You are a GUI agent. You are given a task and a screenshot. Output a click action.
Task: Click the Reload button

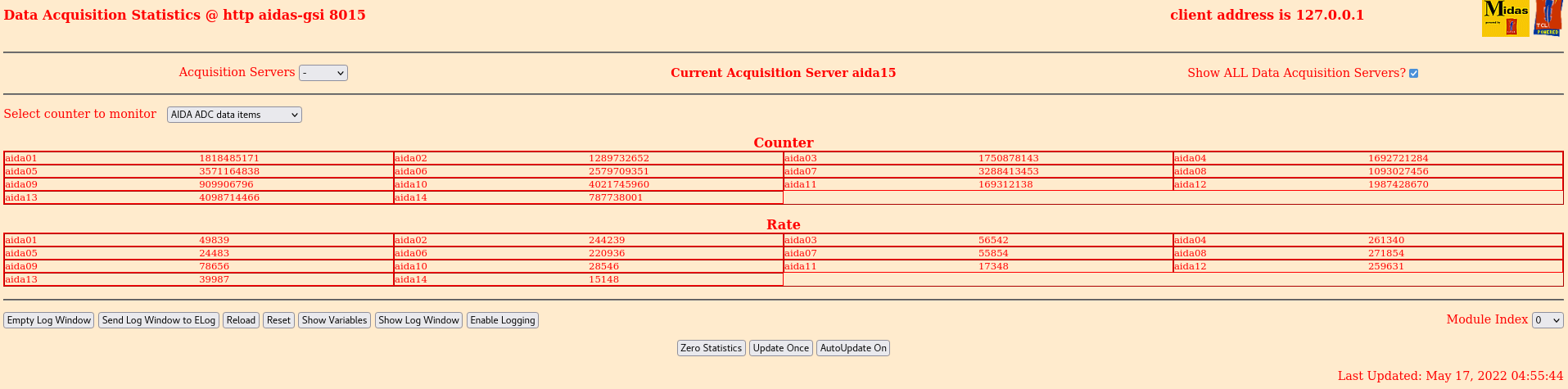(241, 320)
